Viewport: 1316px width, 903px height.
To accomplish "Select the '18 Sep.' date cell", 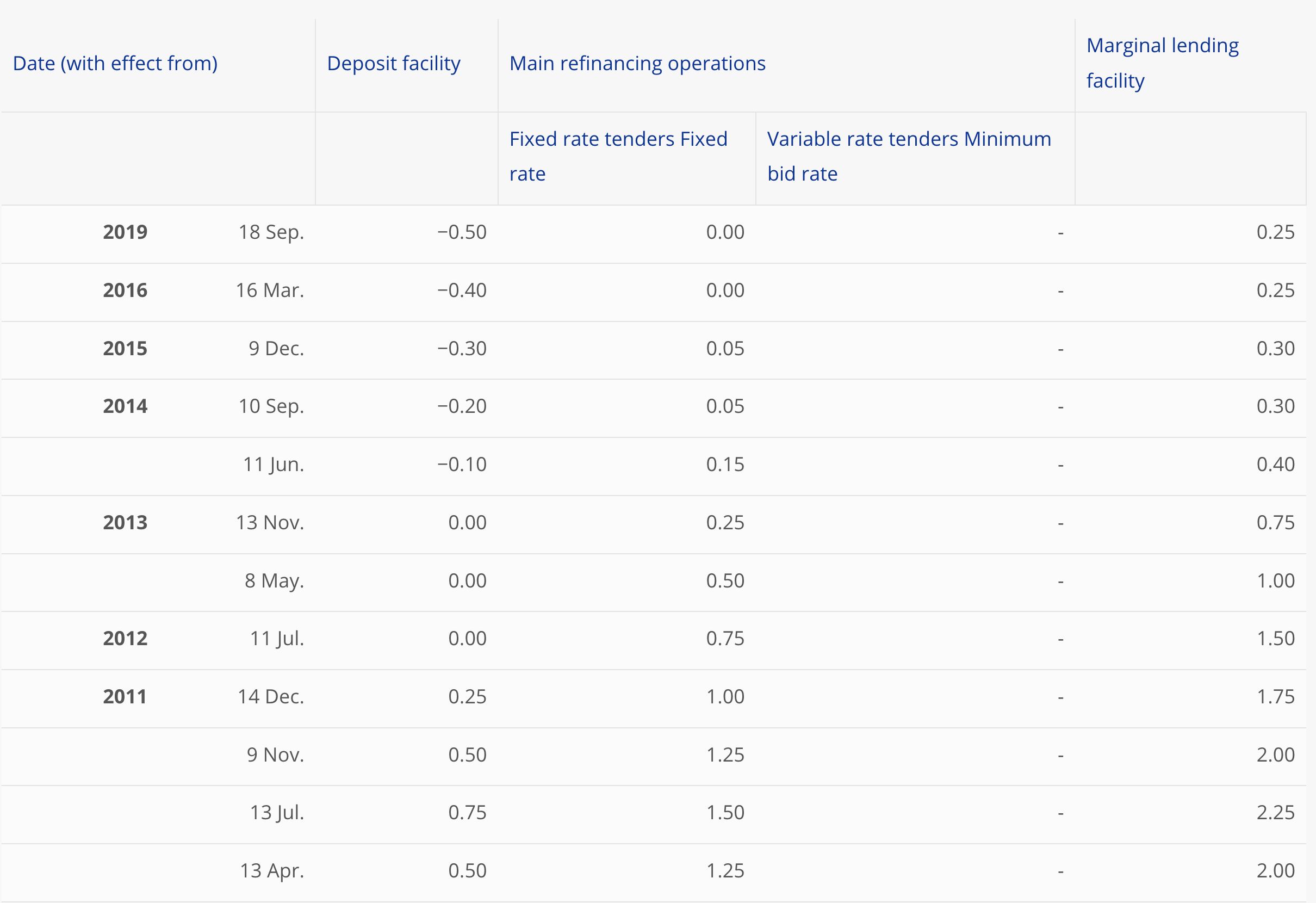I will (x=271, y=232).
